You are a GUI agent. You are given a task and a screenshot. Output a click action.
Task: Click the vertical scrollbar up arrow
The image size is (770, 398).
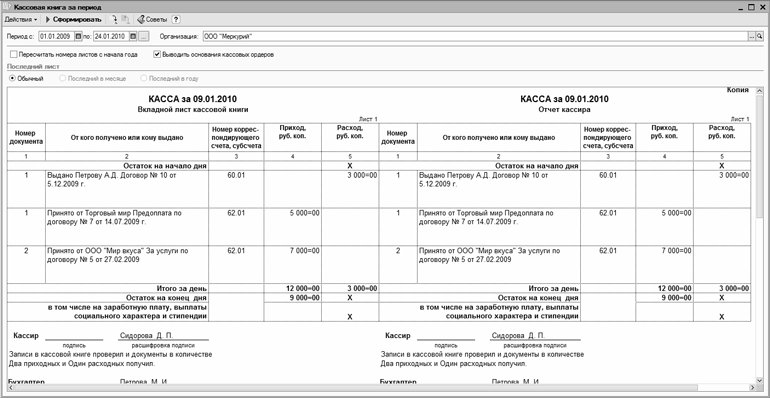760,91
